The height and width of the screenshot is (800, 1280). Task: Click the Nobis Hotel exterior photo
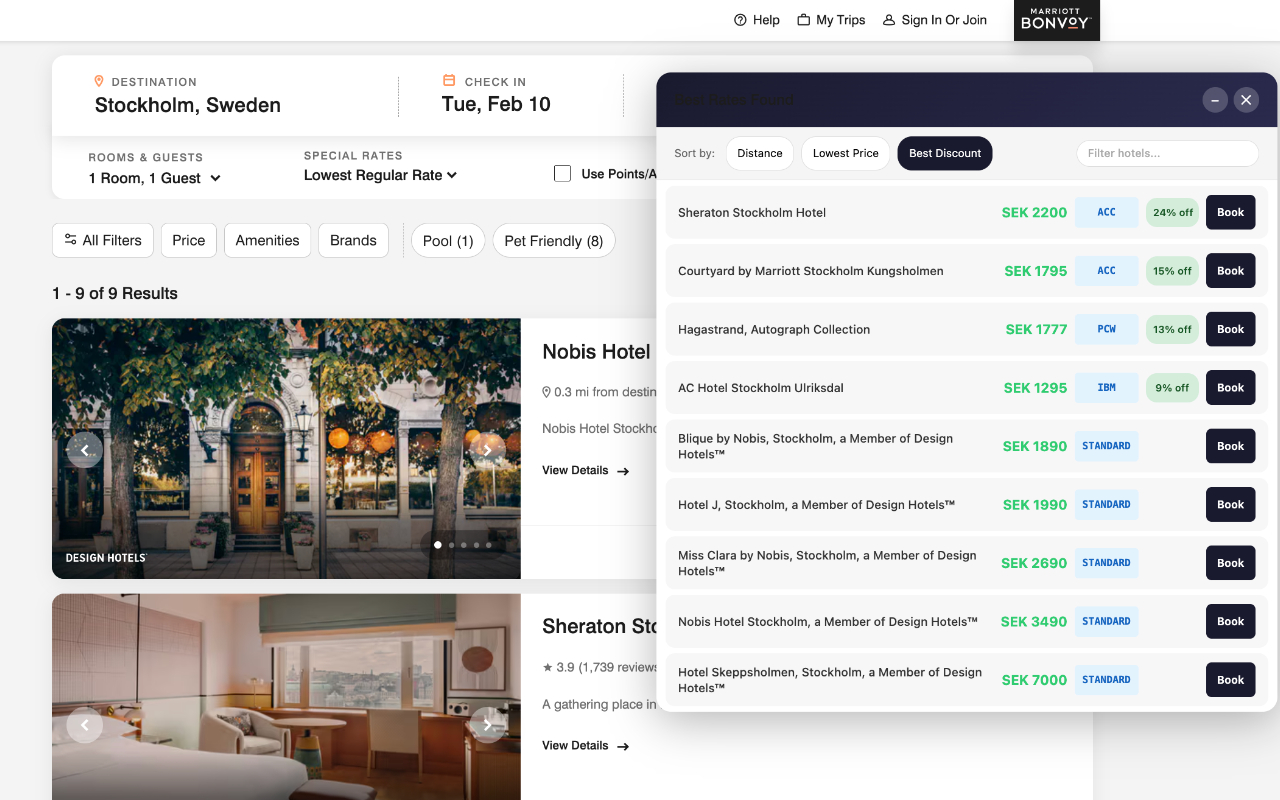coord(286,448)
